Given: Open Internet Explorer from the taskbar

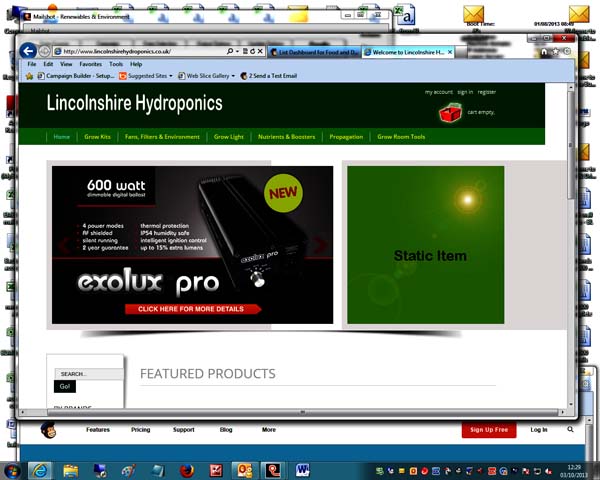Looking at the screenshot, I should click(x=39, y=470).
